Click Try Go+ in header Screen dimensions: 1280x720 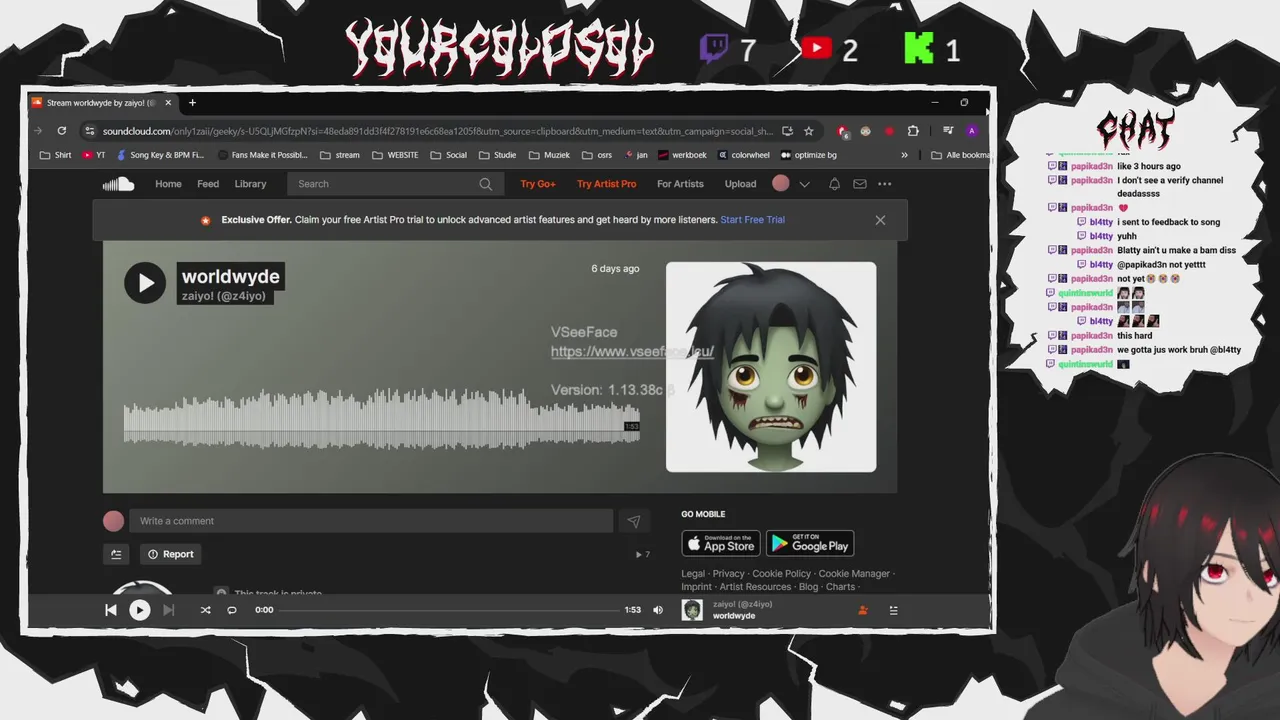[538, 184]
